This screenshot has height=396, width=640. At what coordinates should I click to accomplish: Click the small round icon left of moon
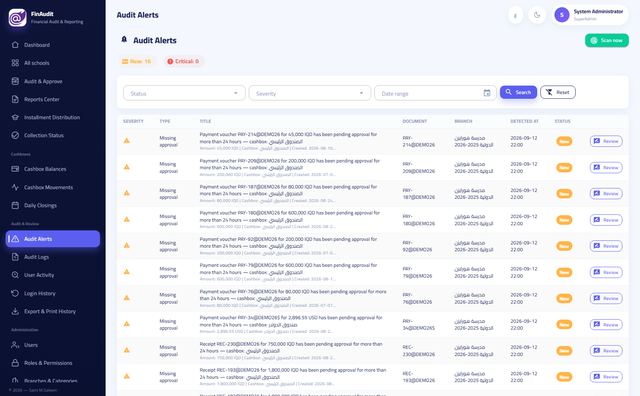pos(516,16)
